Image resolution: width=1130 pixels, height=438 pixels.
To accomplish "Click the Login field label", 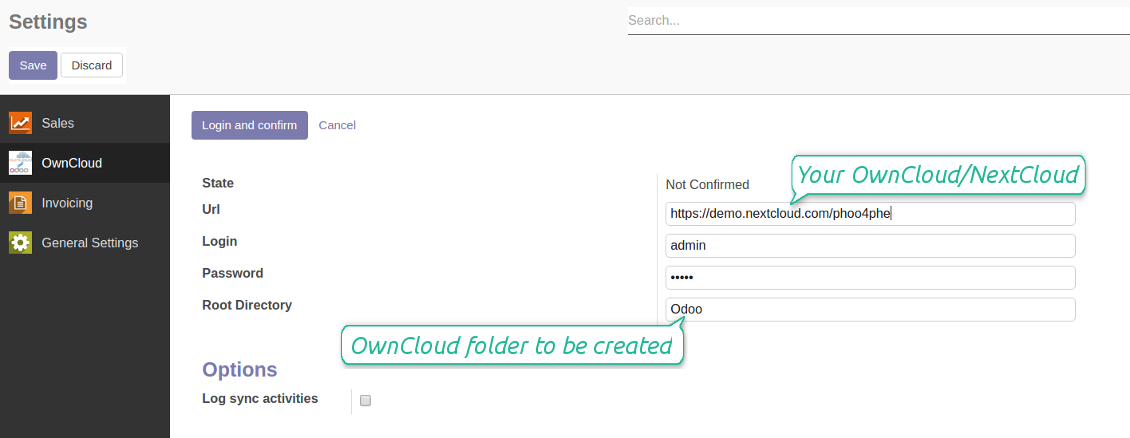I will [x=220, y=241].
